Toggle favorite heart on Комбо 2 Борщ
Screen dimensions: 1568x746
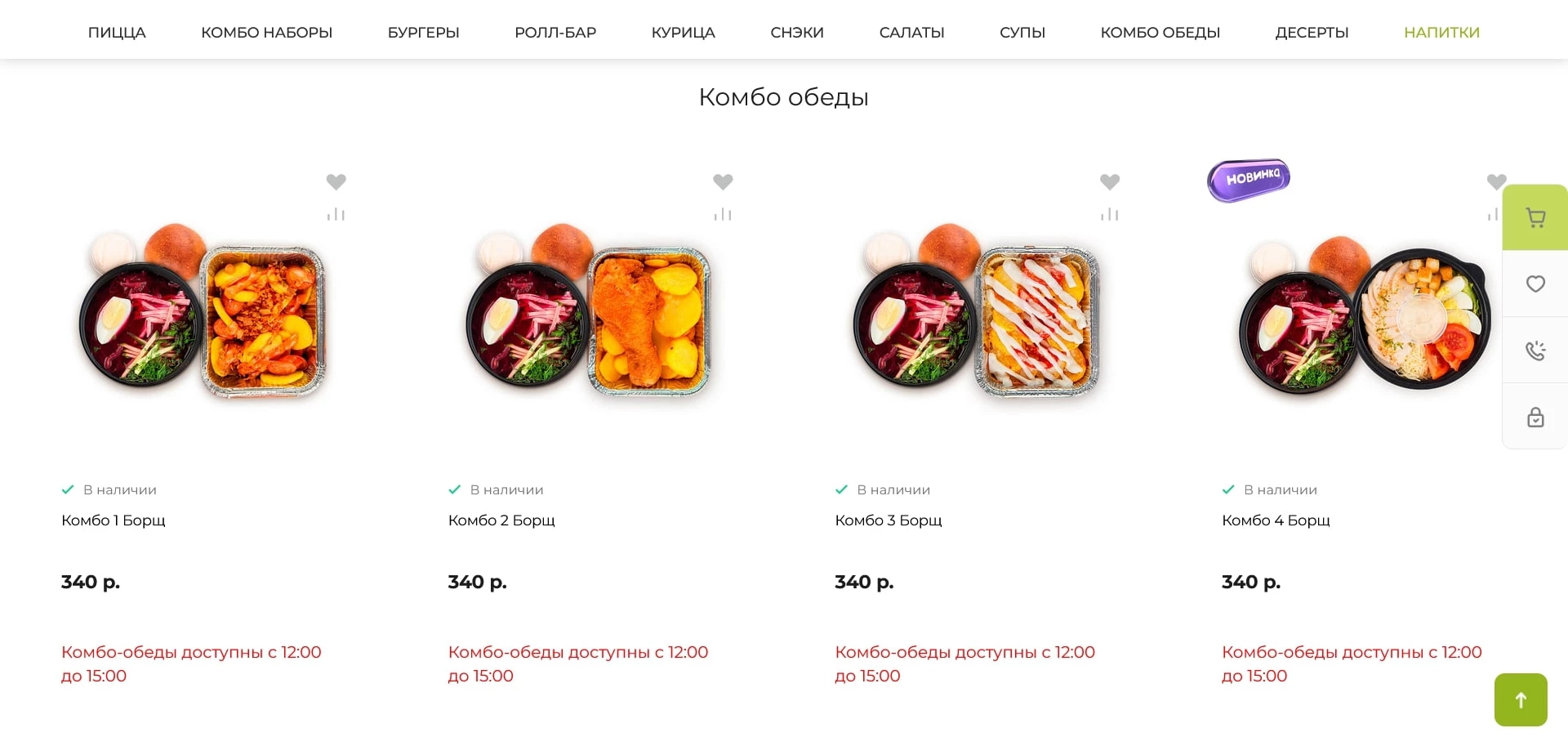[x=723, y=181]
